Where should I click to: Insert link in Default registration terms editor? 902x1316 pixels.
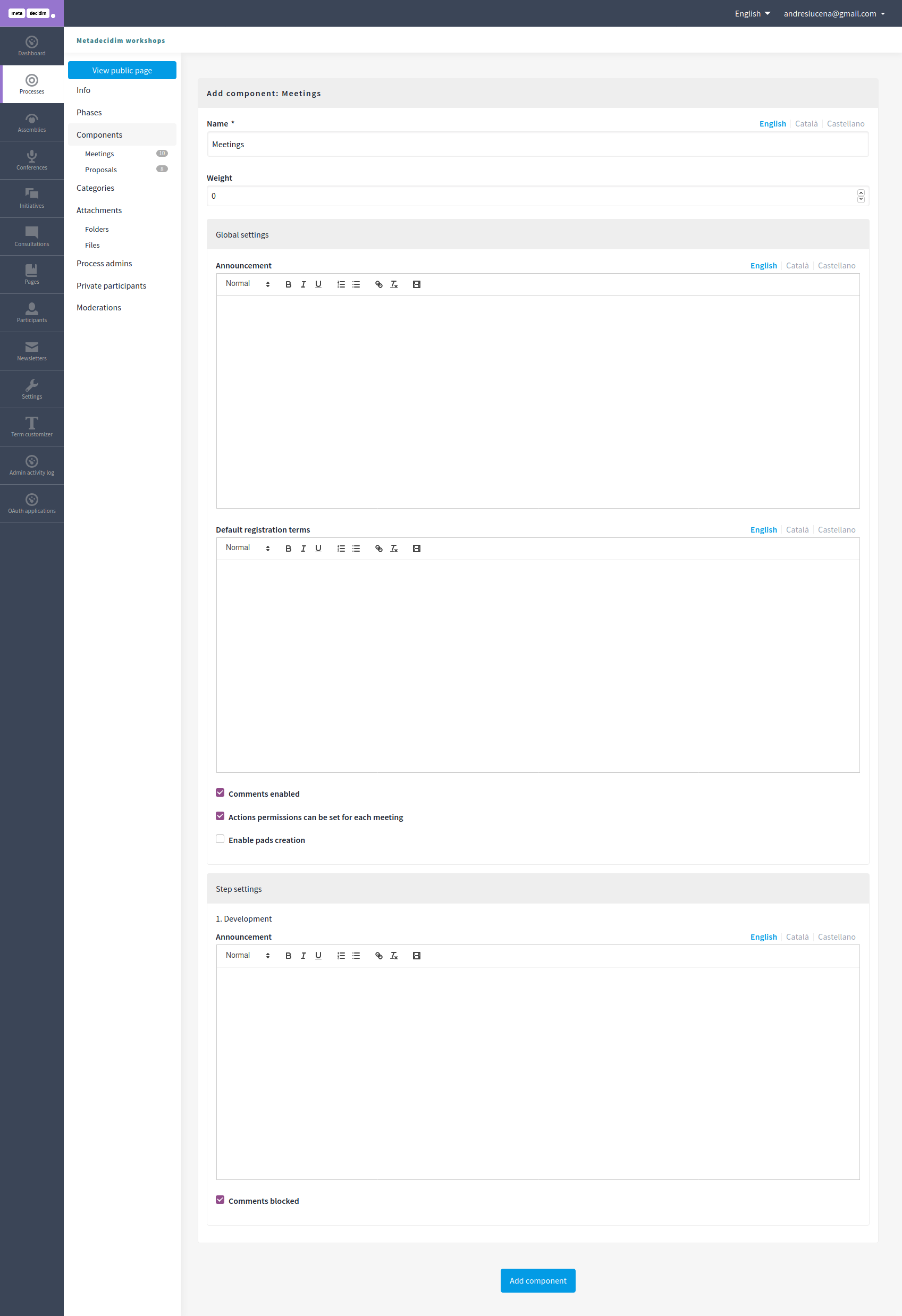[379, 549]
